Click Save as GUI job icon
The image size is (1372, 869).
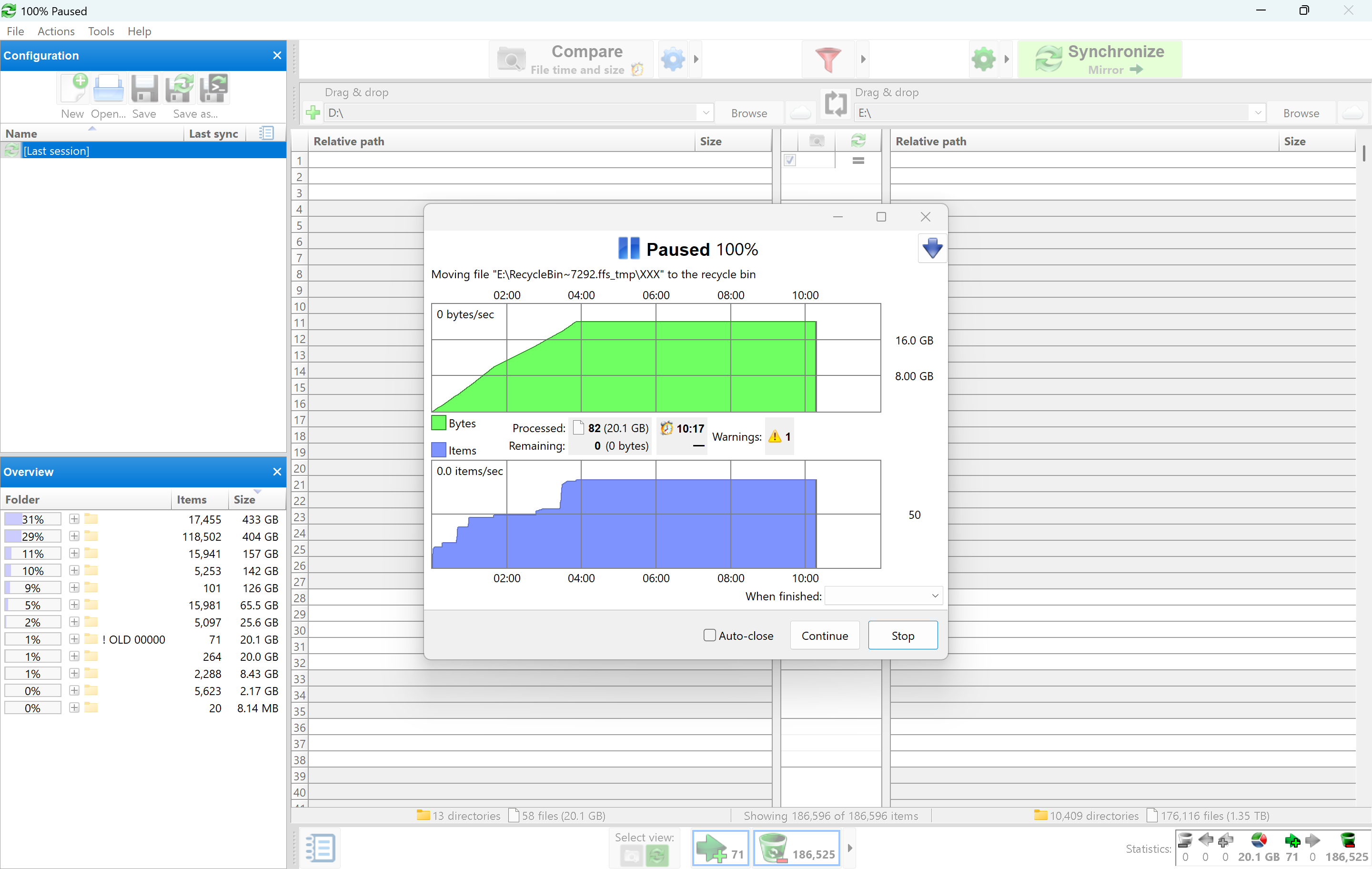[180, 88]
